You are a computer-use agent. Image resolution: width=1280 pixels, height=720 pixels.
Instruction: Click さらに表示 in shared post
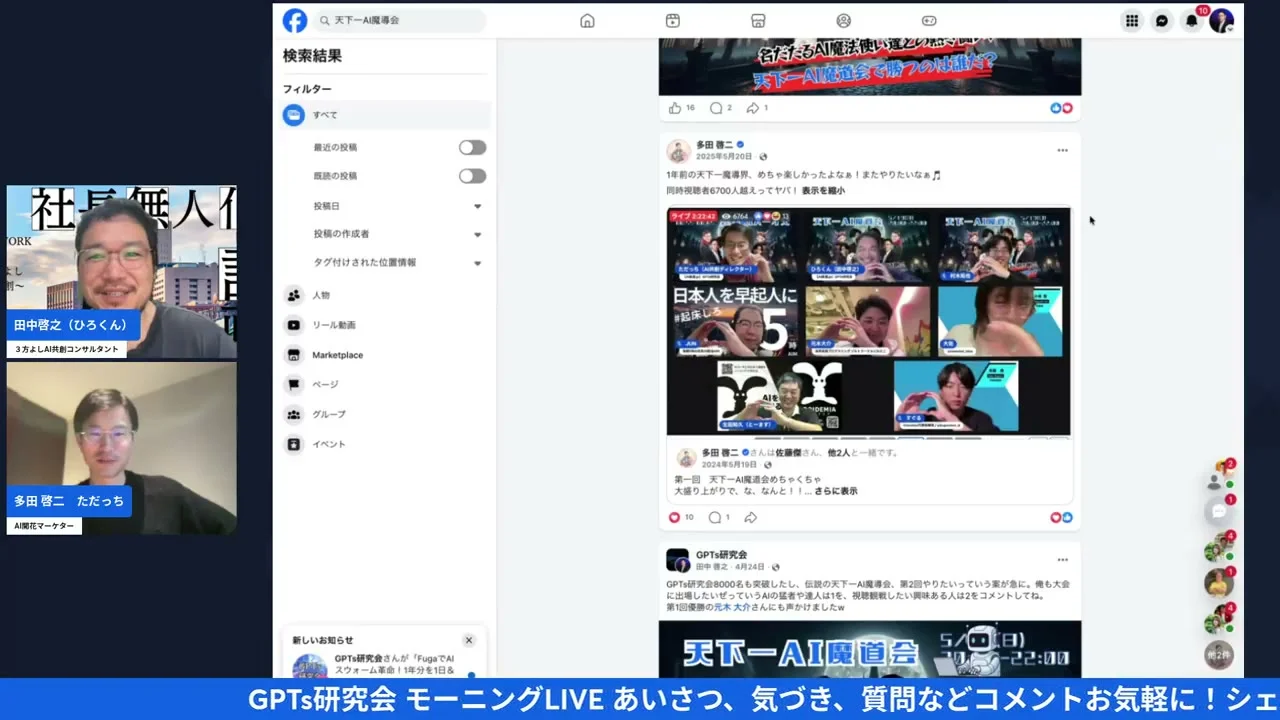(835, 491)
